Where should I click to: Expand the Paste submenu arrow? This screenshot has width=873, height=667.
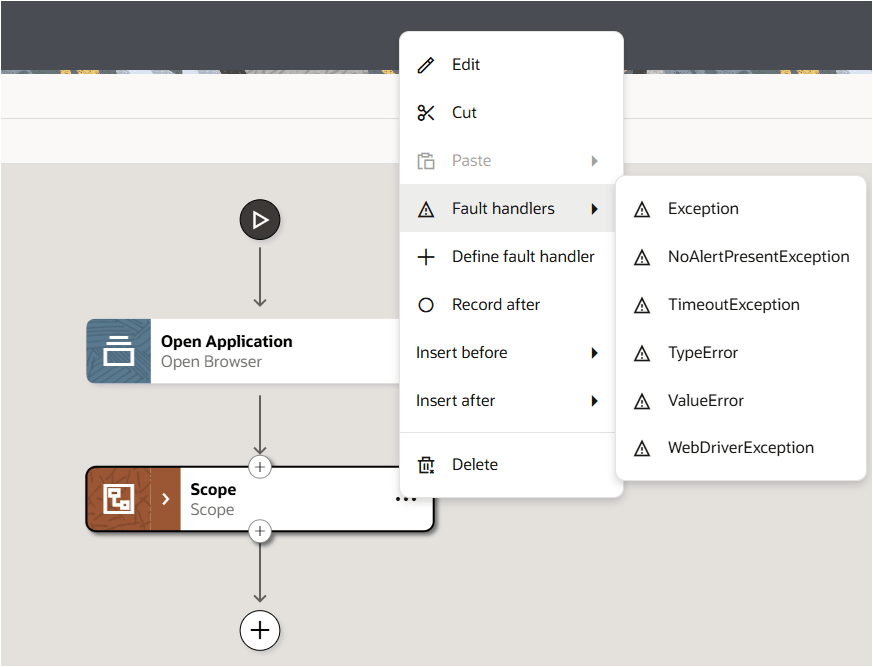pos(595,160)
